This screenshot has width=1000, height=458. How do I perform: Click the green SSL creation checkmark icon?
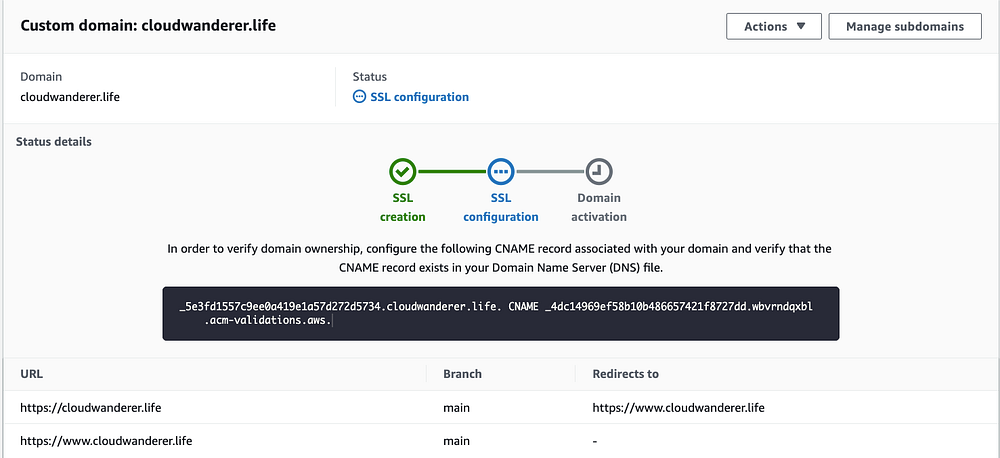[x=403, y=172]
